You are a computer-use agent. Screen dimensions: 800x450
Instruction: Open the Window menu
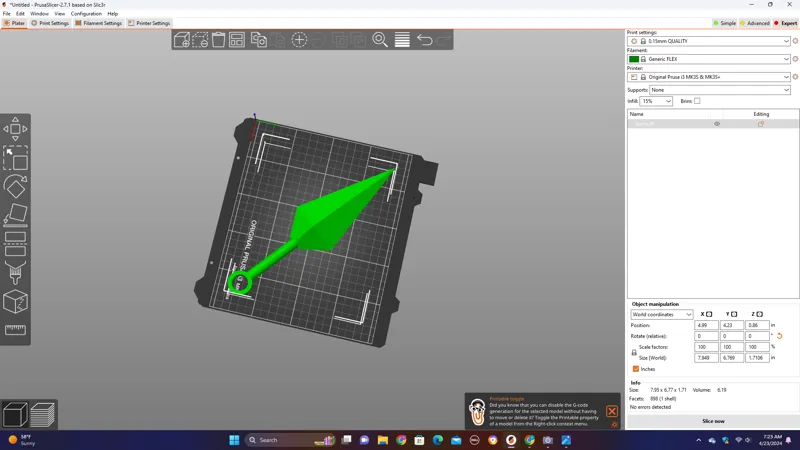click(x=39, y=14)
